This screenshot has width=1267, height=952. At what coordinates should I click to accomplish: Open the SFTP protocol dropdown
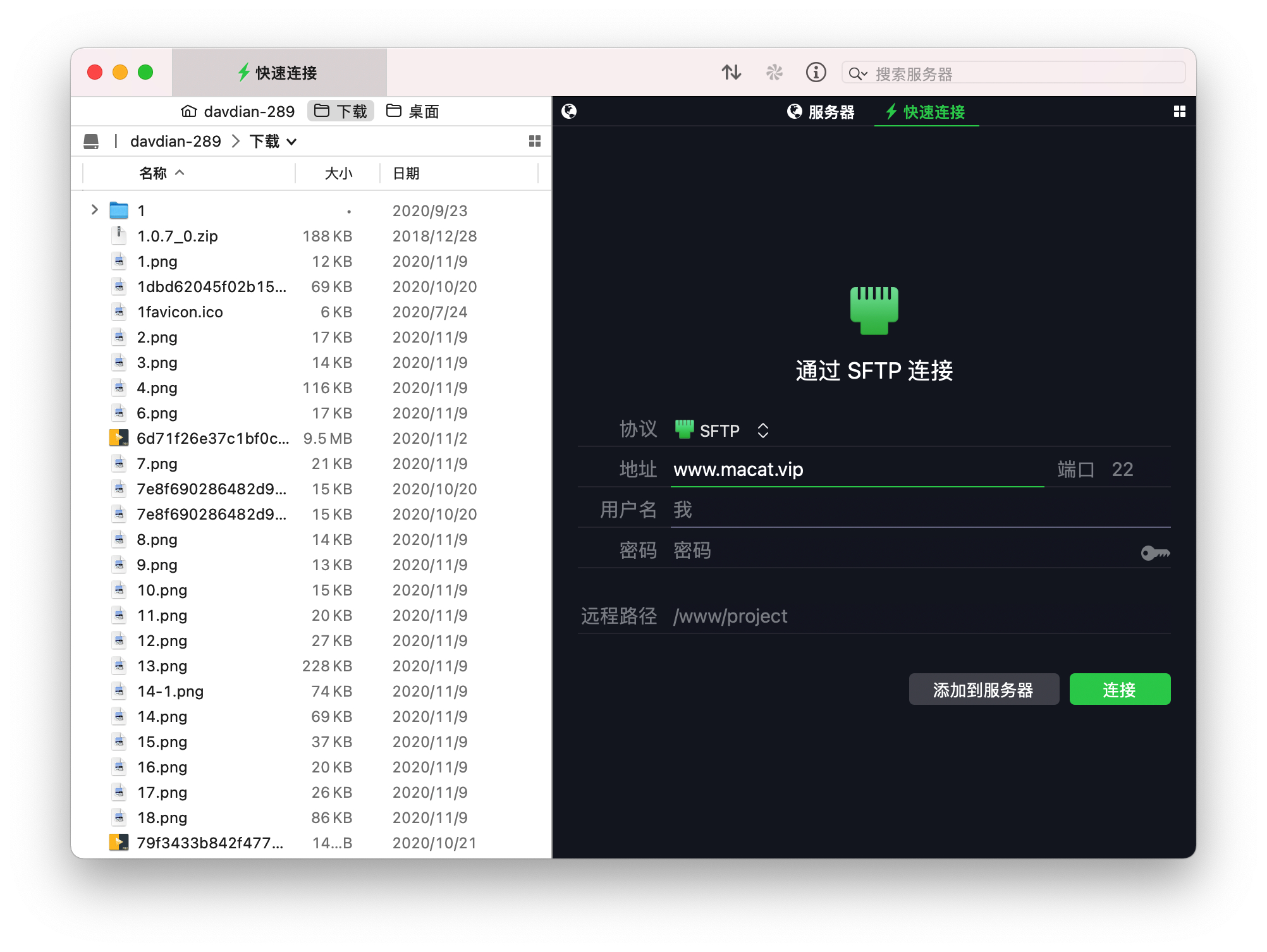coord(721,430)
